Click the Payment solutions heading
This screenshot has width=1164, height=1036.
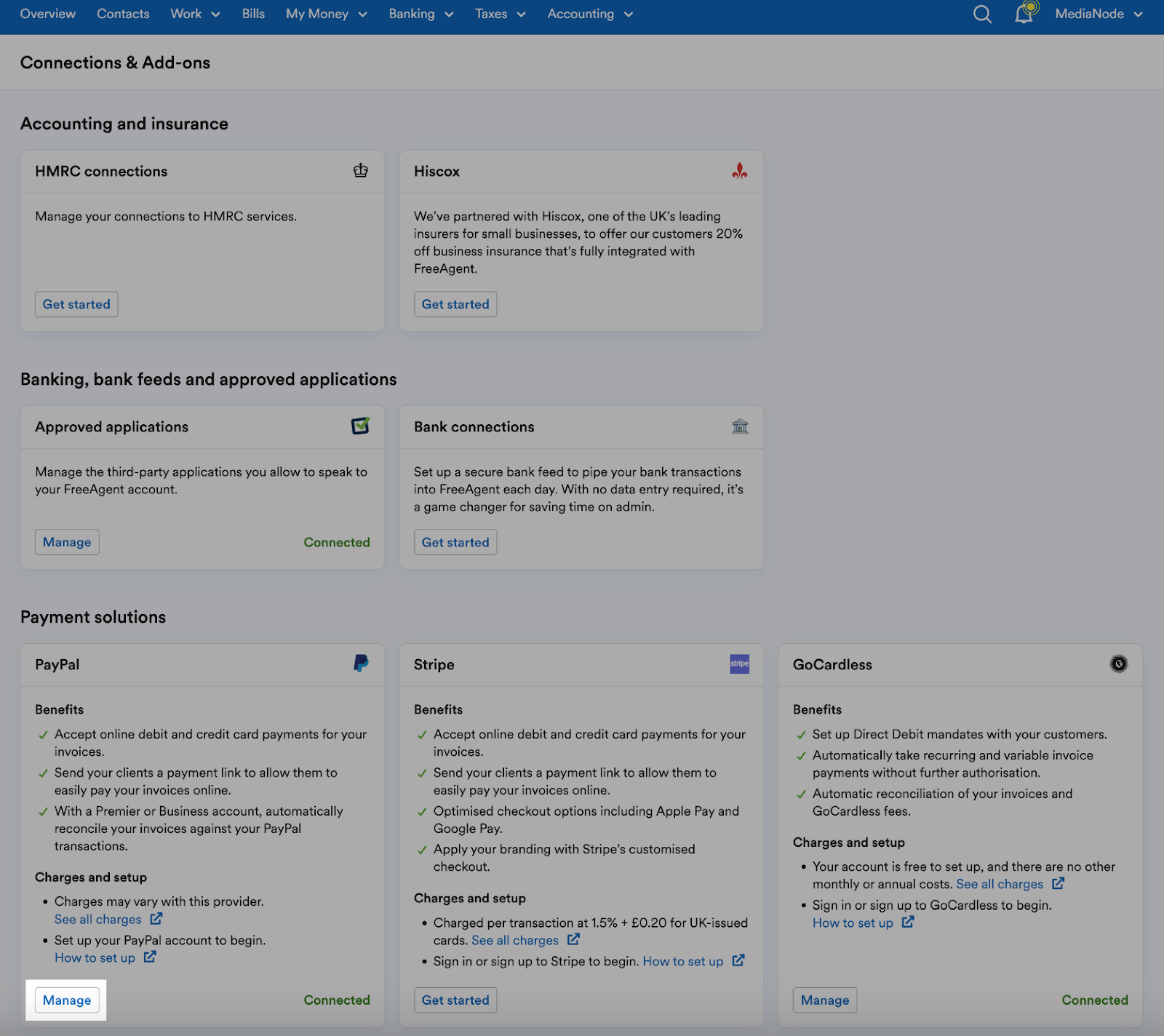tap(93, 617)
